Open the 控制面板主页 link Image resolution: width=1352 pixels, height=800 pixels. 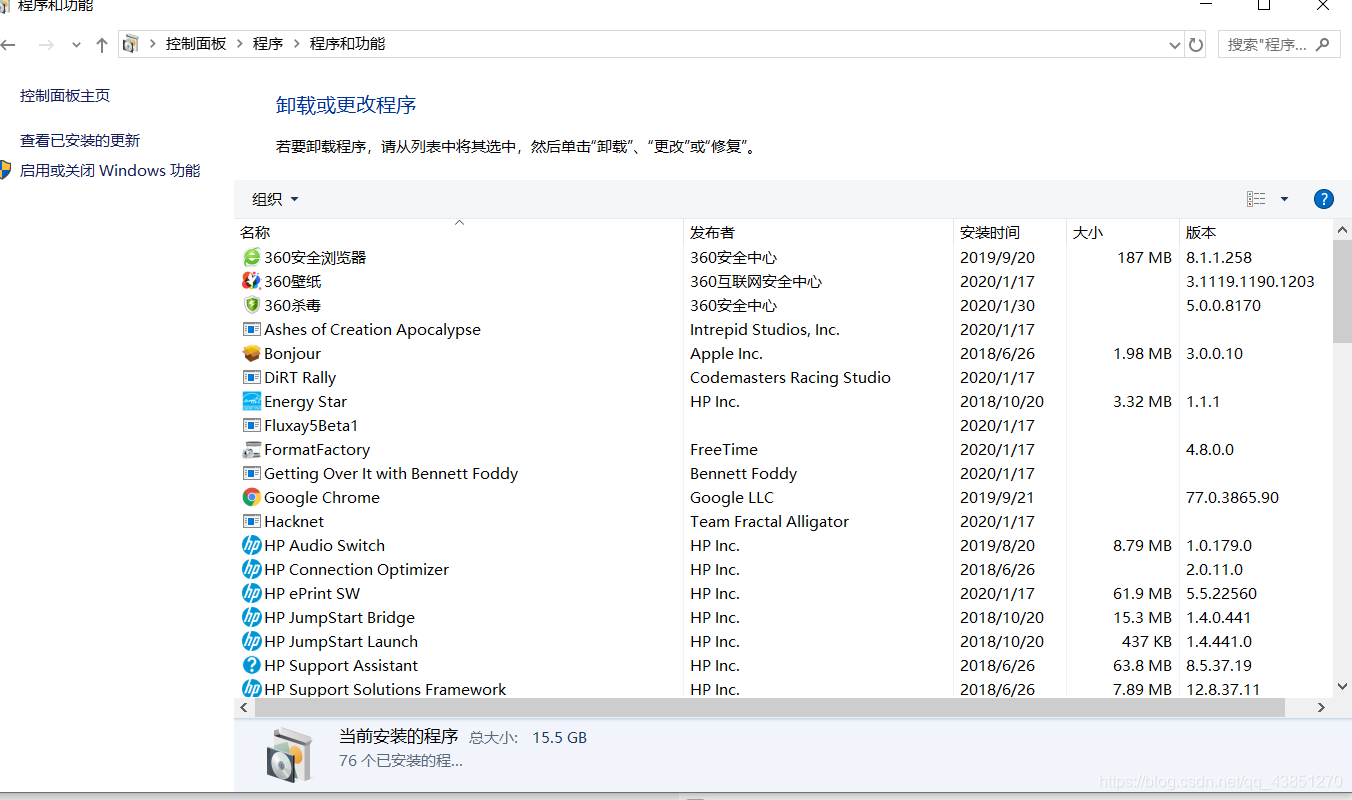pyautogui.click(x=65, y=96)
